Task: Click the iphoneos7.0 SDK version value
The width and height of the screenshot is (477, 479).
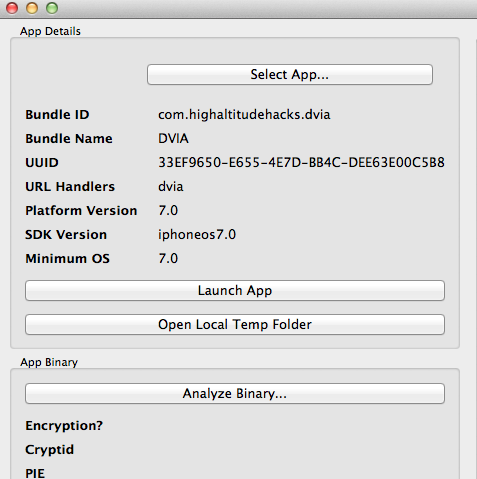Action: click(197, 235)
